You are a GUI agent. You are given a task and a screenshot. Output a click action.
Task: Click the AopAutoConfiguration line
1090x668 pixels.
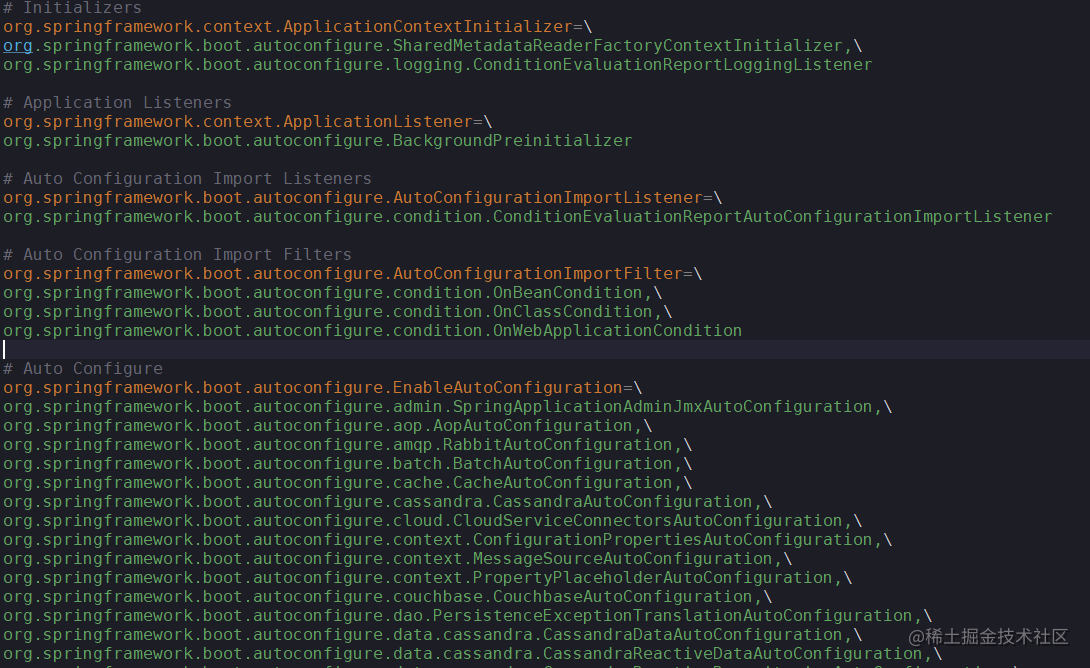coord(327,425)
